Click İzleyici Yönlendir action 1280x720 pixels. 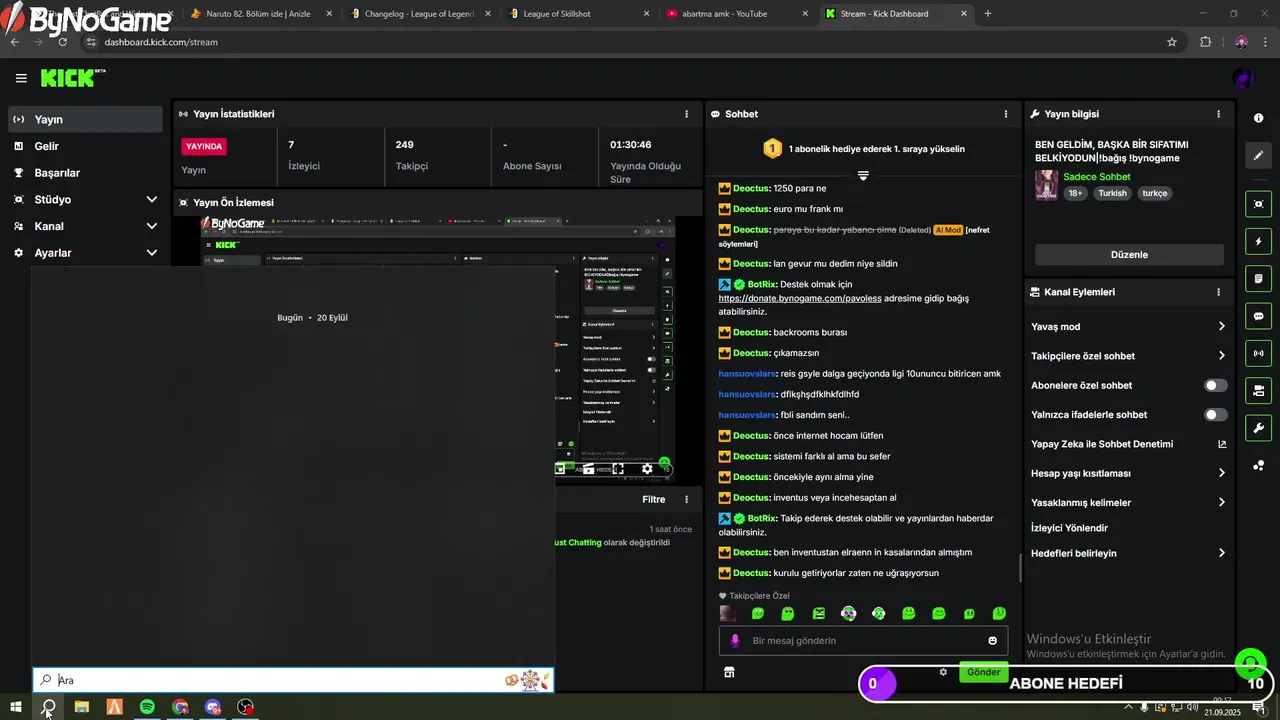[1069, 528]
